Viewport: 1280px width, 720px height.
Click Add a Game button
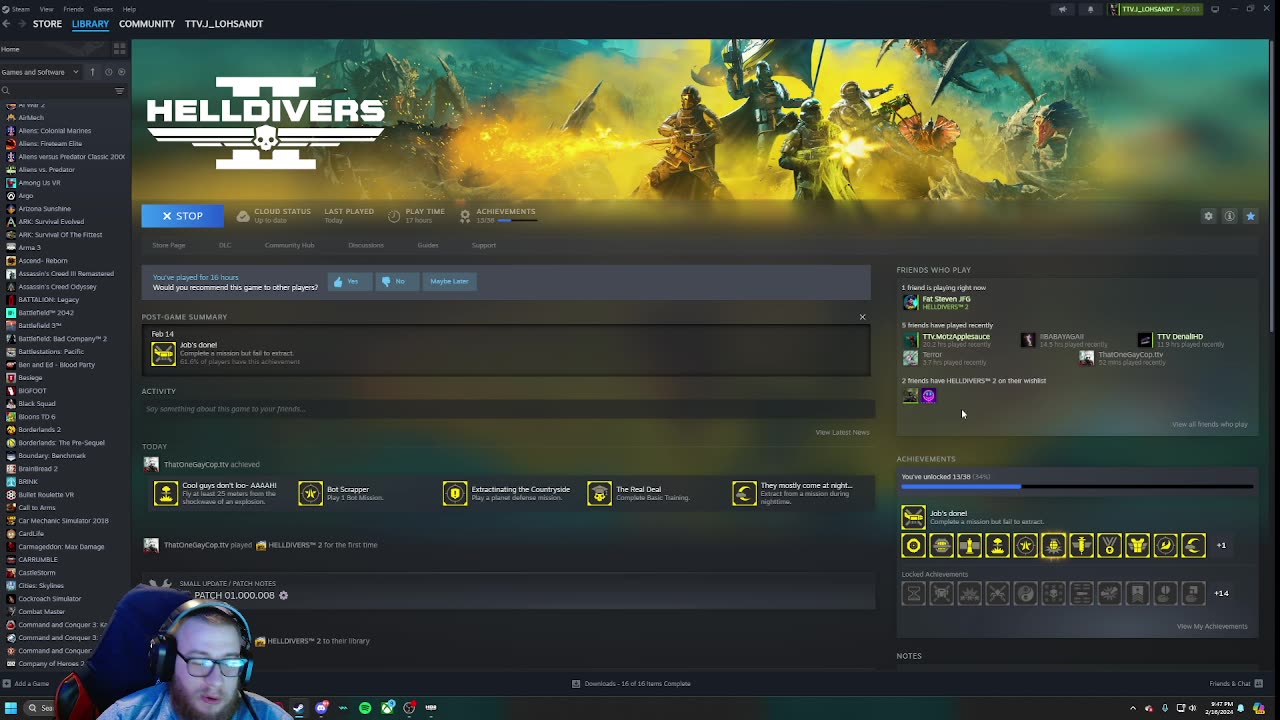[x=26, y=684]
